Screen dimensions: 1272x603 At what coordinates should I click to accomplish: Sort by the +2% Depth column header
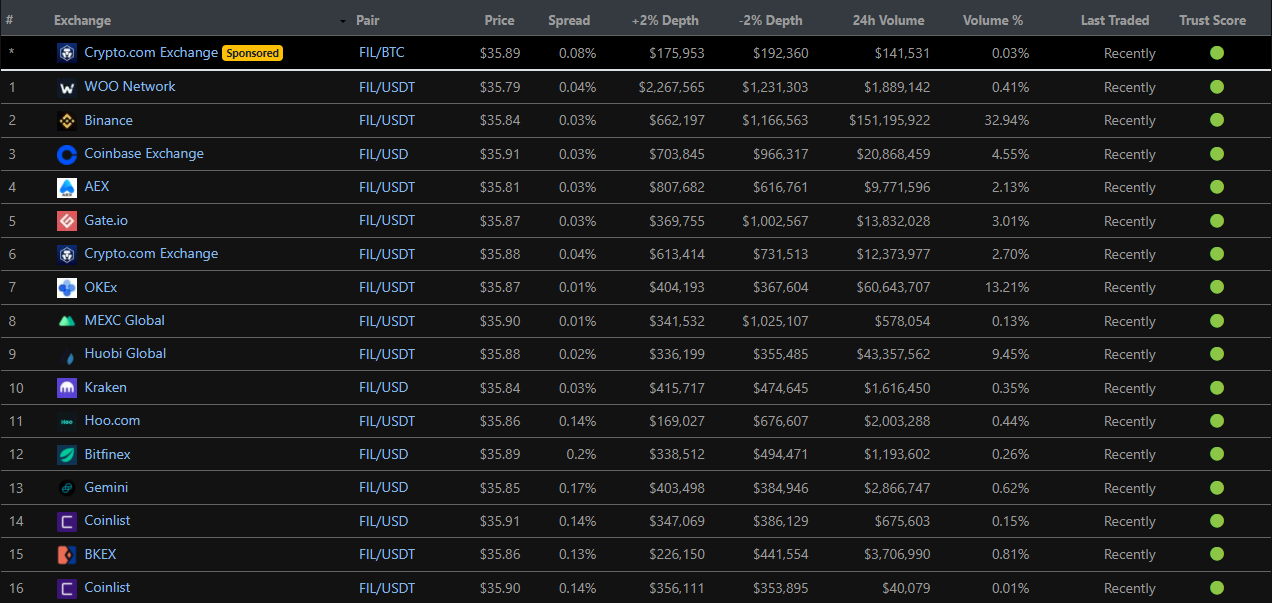pos(665,20)
